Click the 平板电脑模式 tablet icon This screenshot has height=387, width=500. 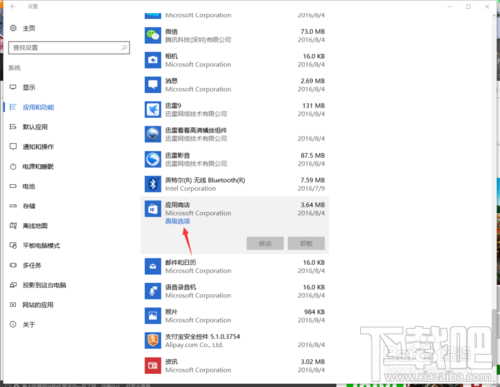tap(13, 245)
